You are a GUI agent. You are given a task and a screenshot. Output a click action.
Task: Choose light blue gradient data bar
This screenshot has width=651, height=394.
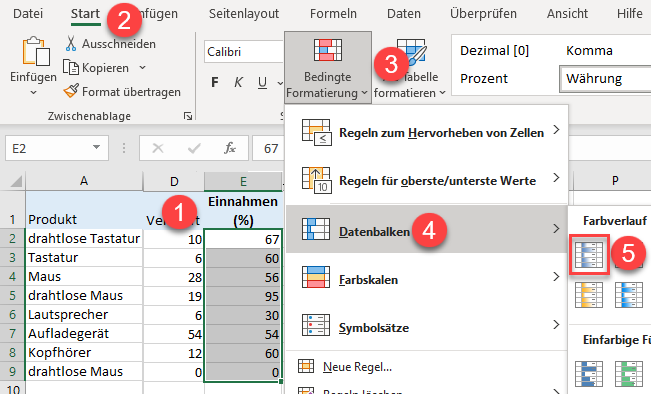coord(629,294)
